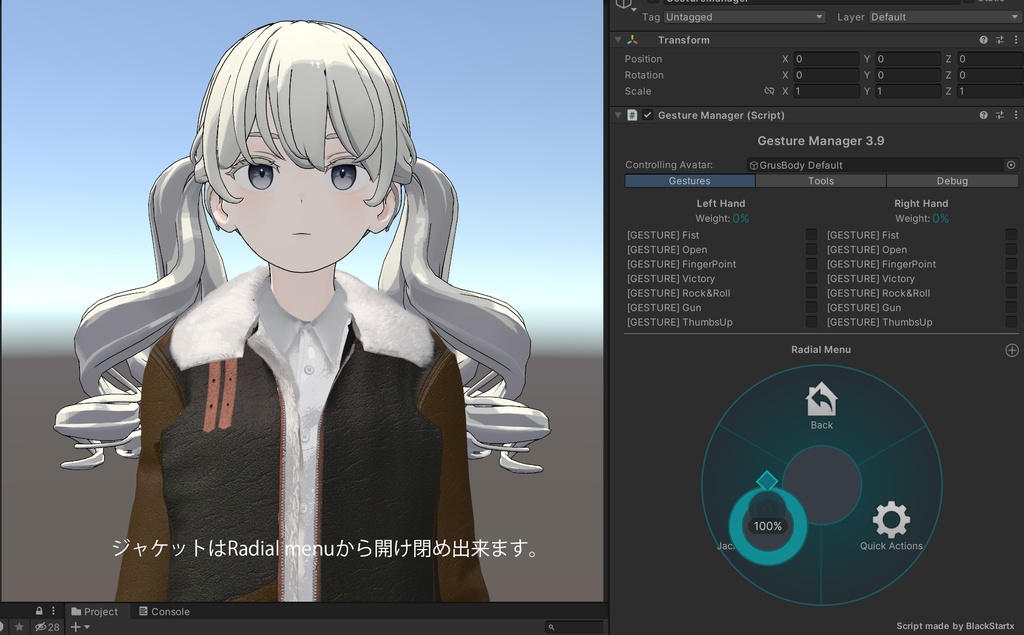
Task: Open Transform component help reference
Action: [x=984, y=40]
